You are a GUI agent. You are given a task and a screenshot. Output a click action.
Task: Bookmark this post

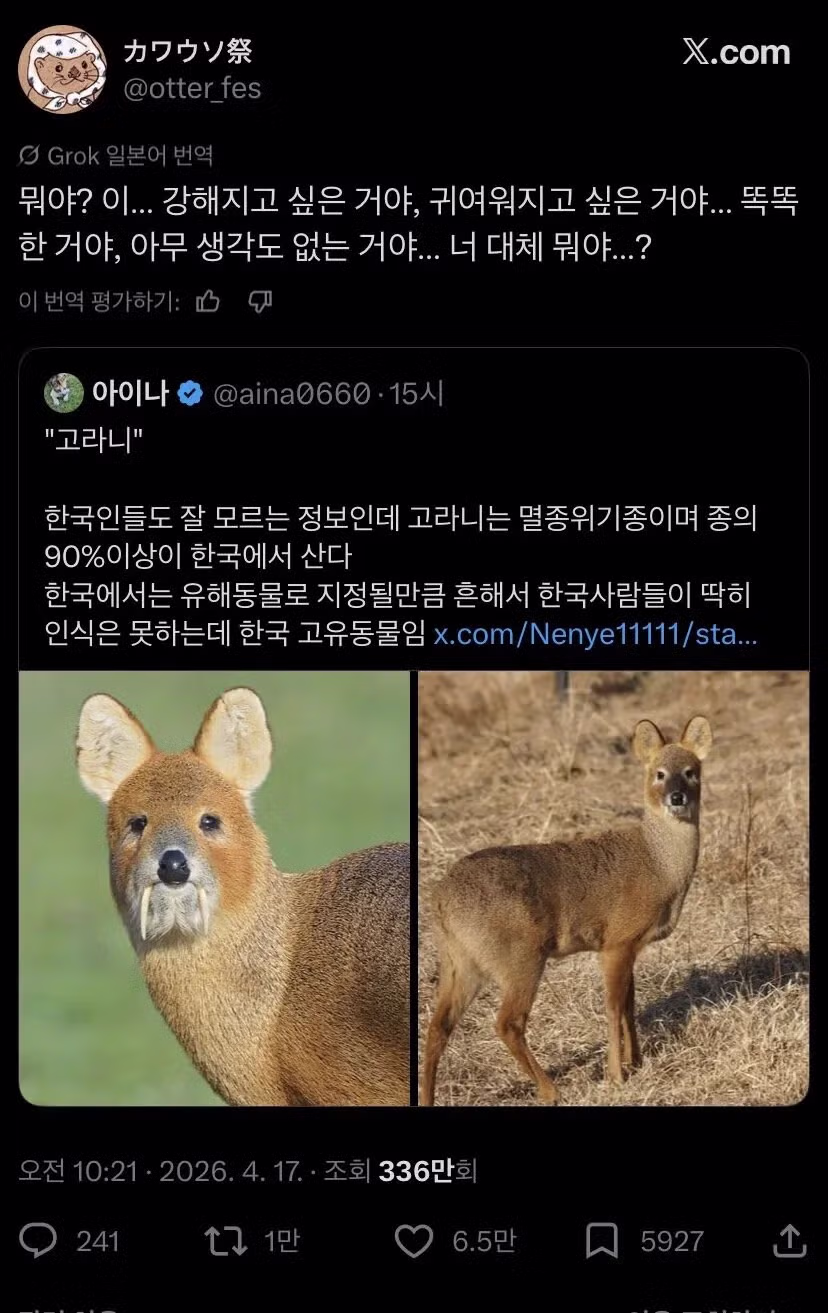pyautogui.click(x=601, y=1241)
